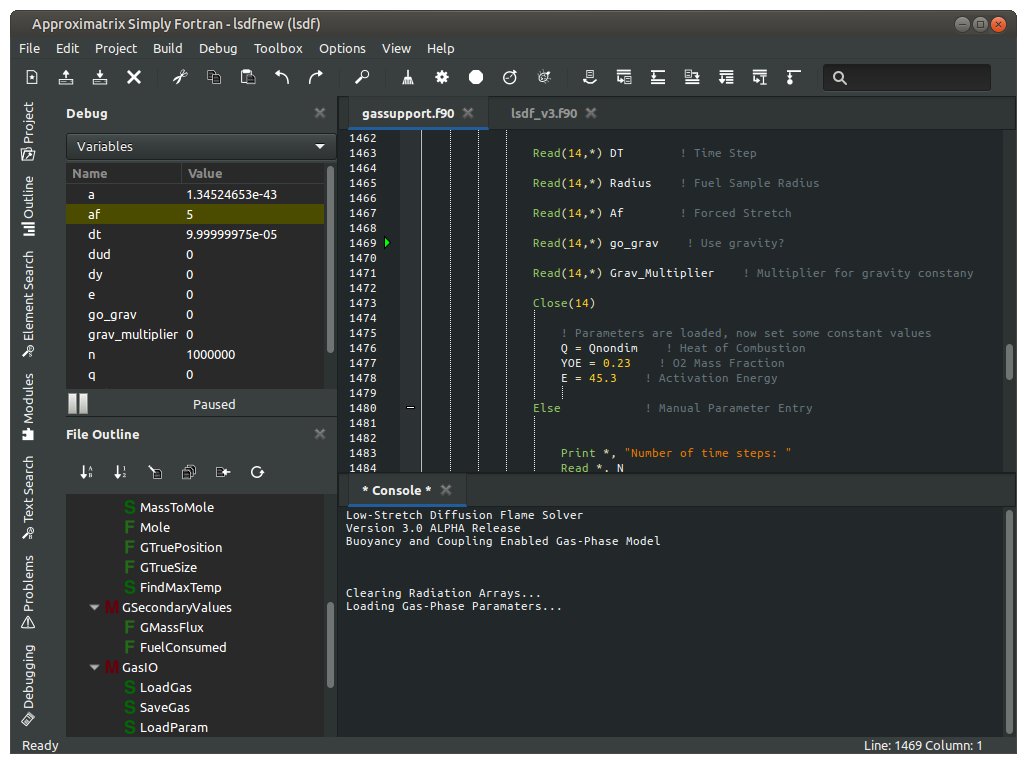Open the Element Search sidebar tab
The height and width of the screenshot is (764, 1027).
pyautogui.click(x=28, y=304)
